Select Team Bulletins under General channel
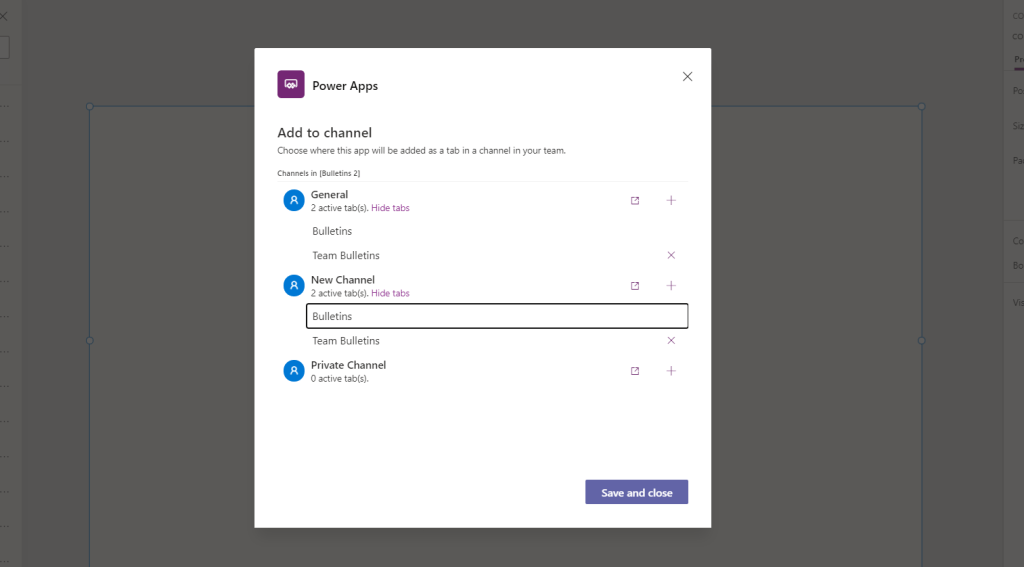This screenshot has width=1024, height=567. pyautogui.click(x=346, y=256)
